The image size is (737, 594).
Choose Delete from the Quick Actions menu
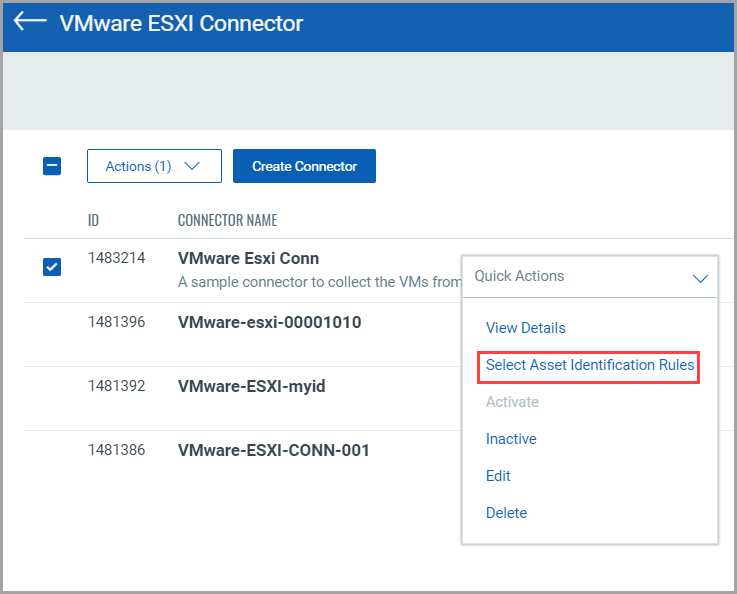[x=506, y=513]
